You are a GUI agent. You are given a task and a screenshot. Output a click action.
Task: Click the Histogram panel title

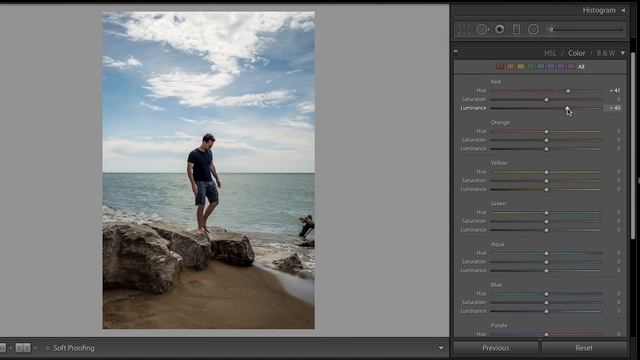[599, 10]
